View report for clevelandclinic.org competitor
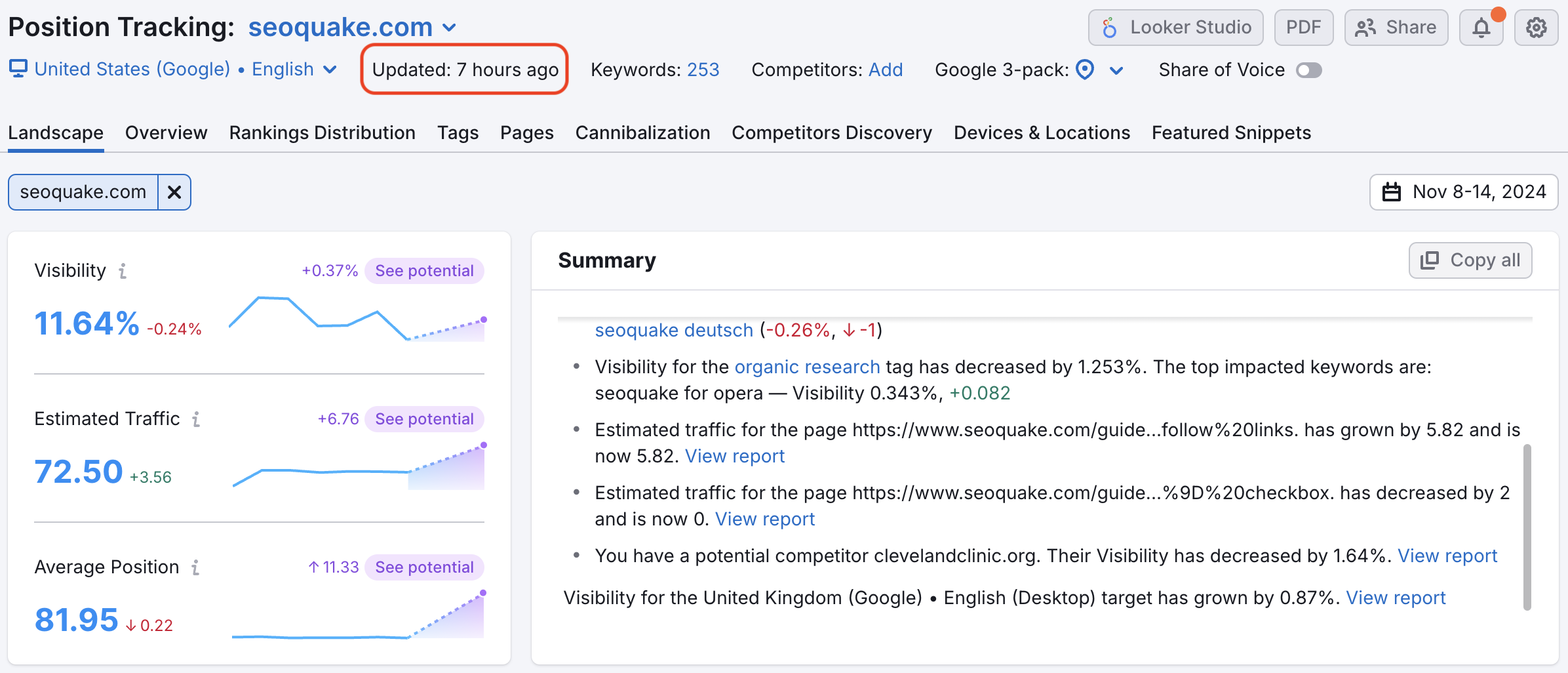 (1447, 556)
